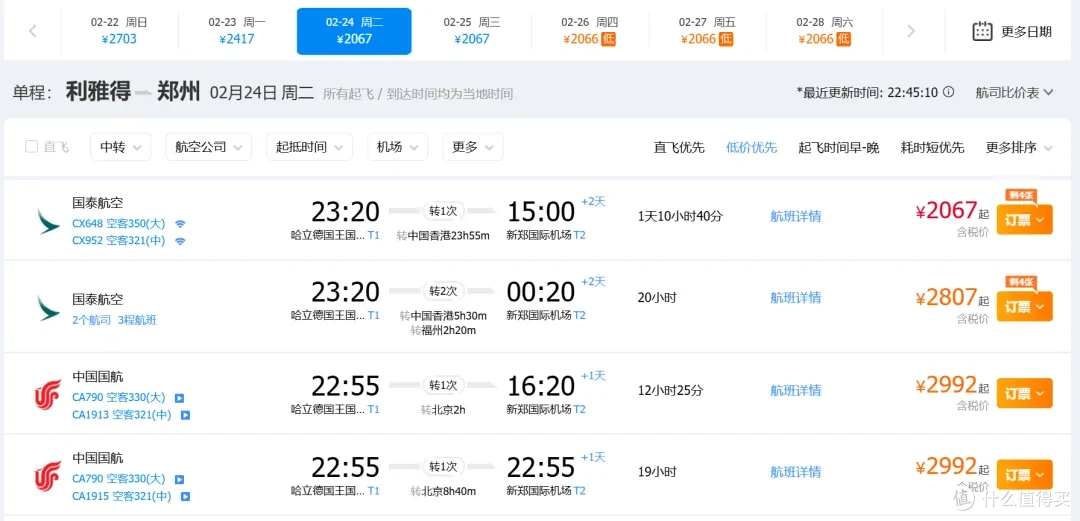The height and width of the screenshot is (521, 1080).
Task: Click video icon beside CA790 in 16:20 arrival row
Action: pos(179,398)
